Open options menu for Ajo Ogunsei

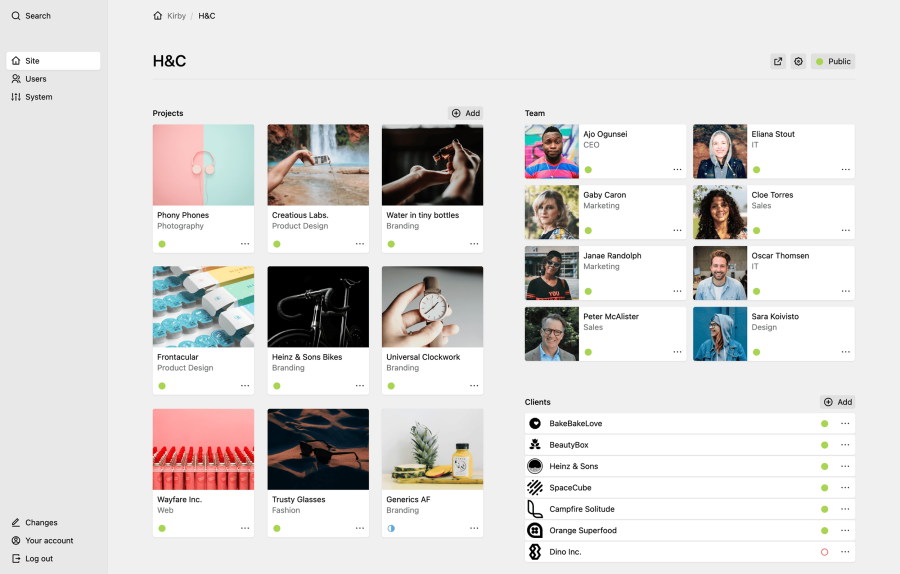click(x=677, y=169)
